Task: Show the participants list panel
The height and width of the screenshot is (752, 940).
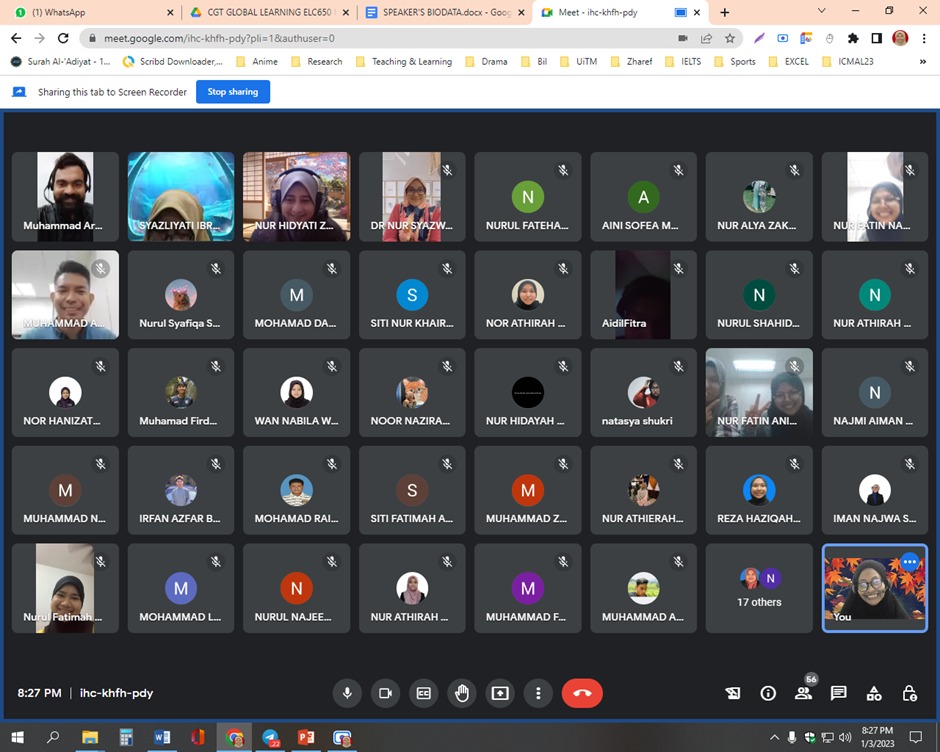Action: click(803, 693)
